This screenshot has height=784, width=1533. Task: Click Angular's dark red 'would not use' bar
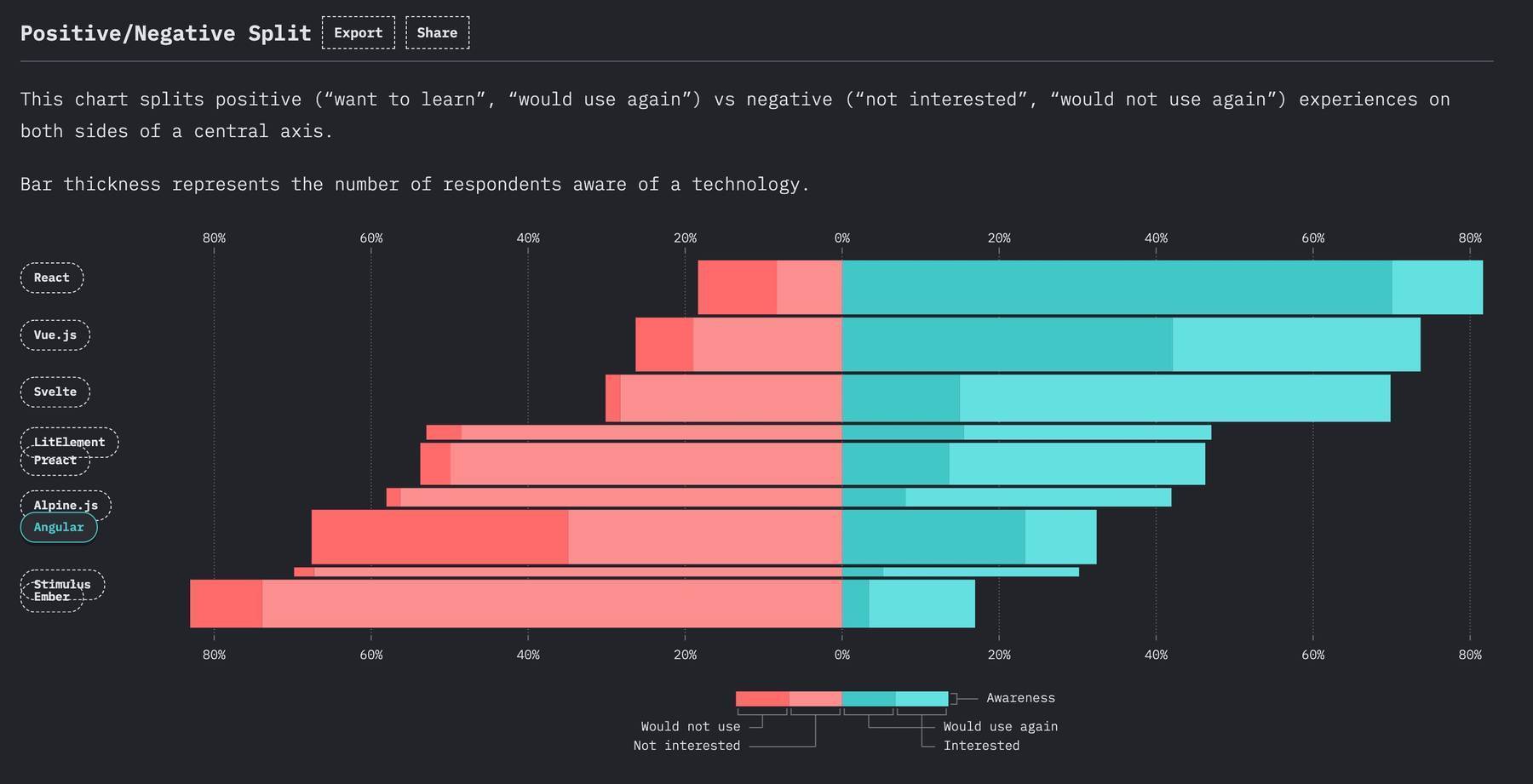439,537
